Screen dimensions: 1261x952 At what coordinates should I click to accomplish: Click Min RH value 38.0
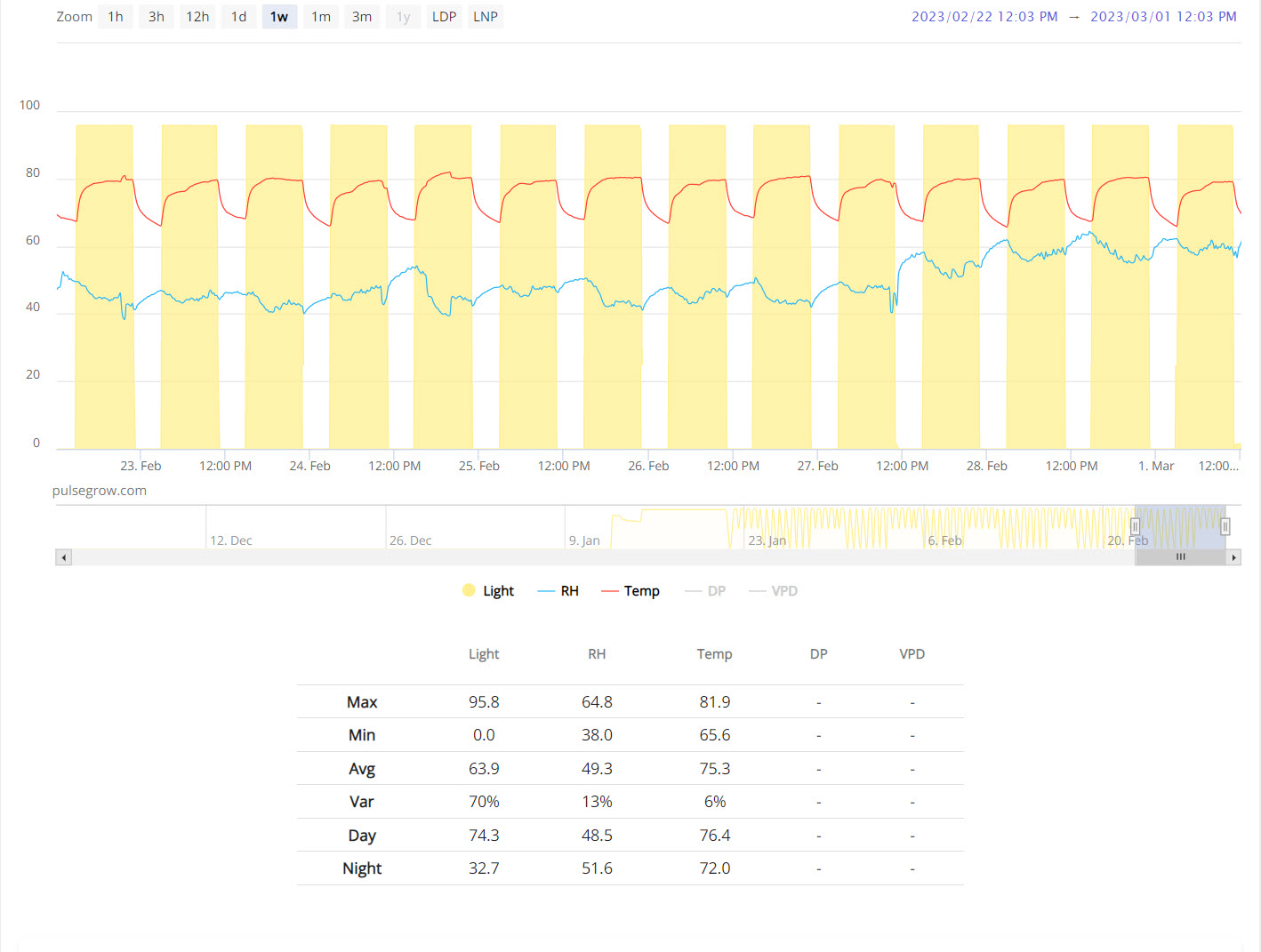597,735
